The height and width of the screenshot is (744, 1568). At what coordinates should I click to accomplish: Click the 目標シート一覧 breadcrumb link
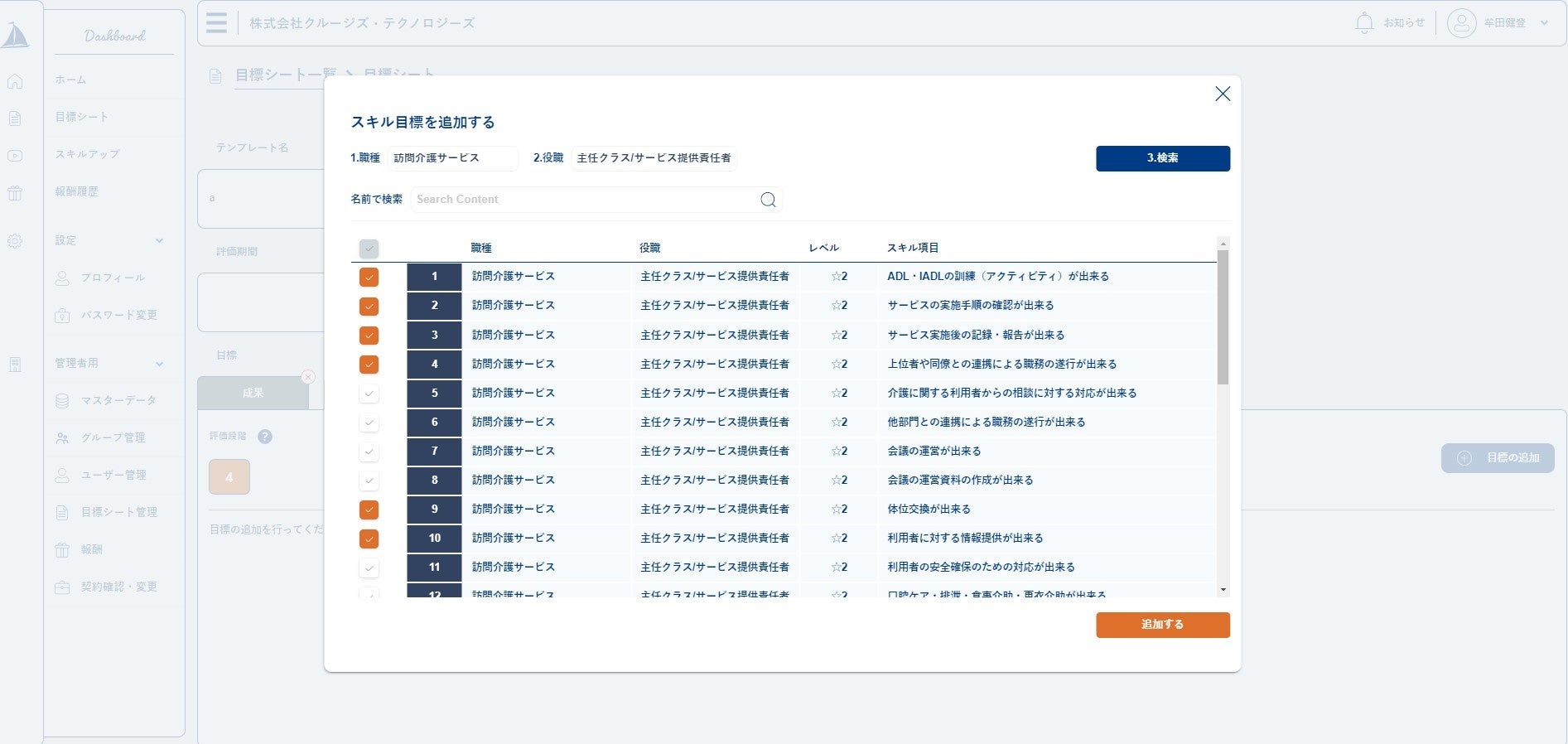[x=286, y=75]
